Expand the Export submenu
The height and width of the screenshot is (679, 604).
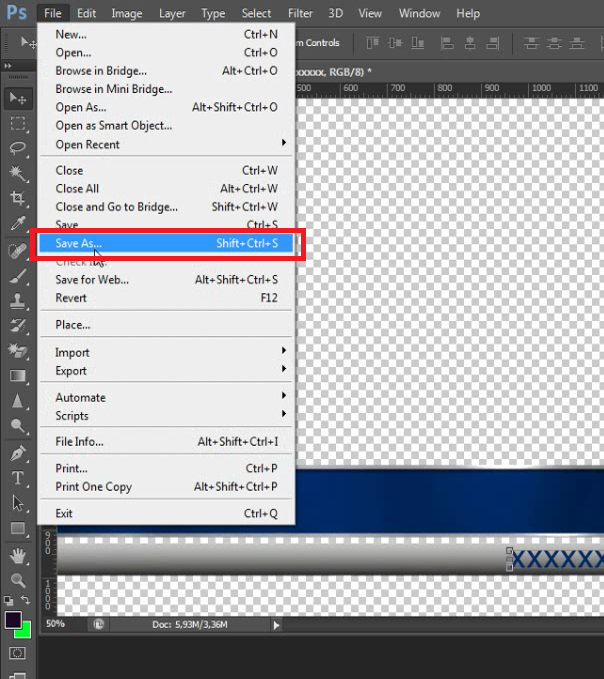click(x=166, y=371)
